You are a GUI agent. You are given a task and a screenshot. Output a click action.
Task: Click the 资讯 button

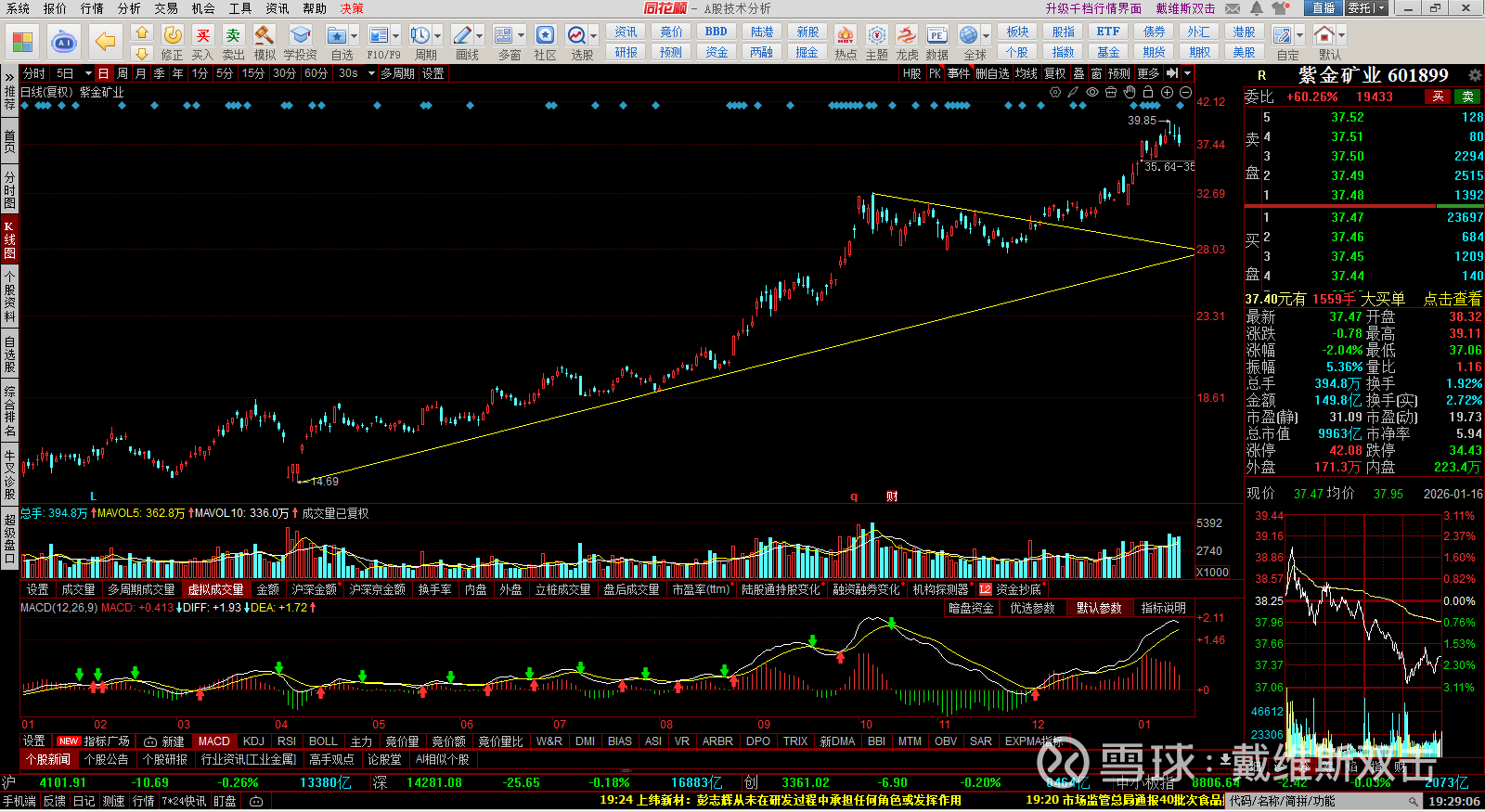click(626, 32)
